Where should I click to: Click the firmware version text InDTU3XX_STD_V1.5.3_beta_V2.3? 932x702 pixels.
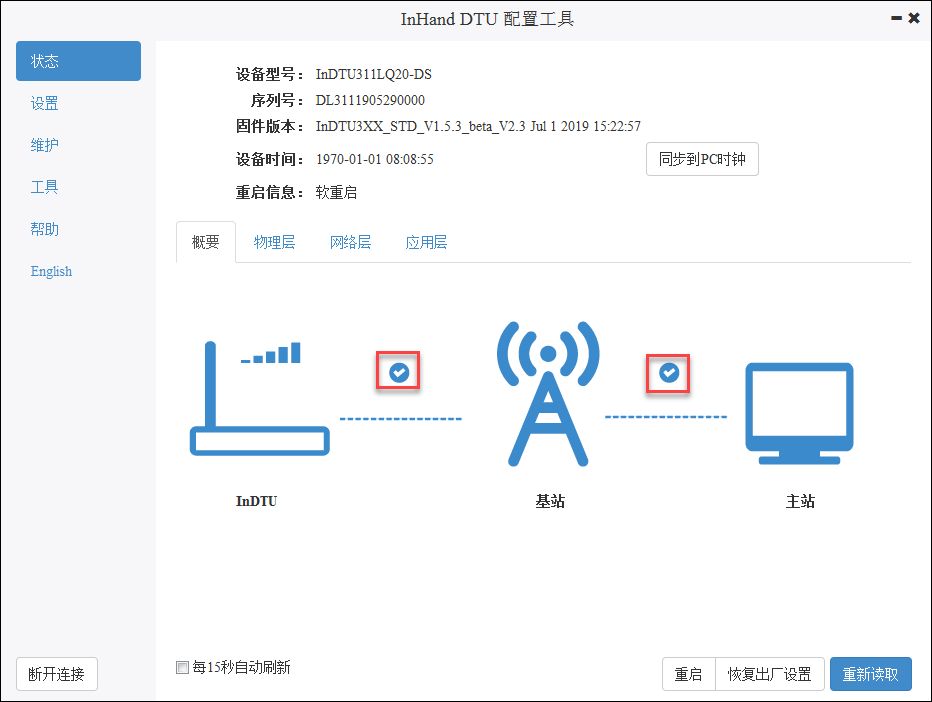[420, 126]
